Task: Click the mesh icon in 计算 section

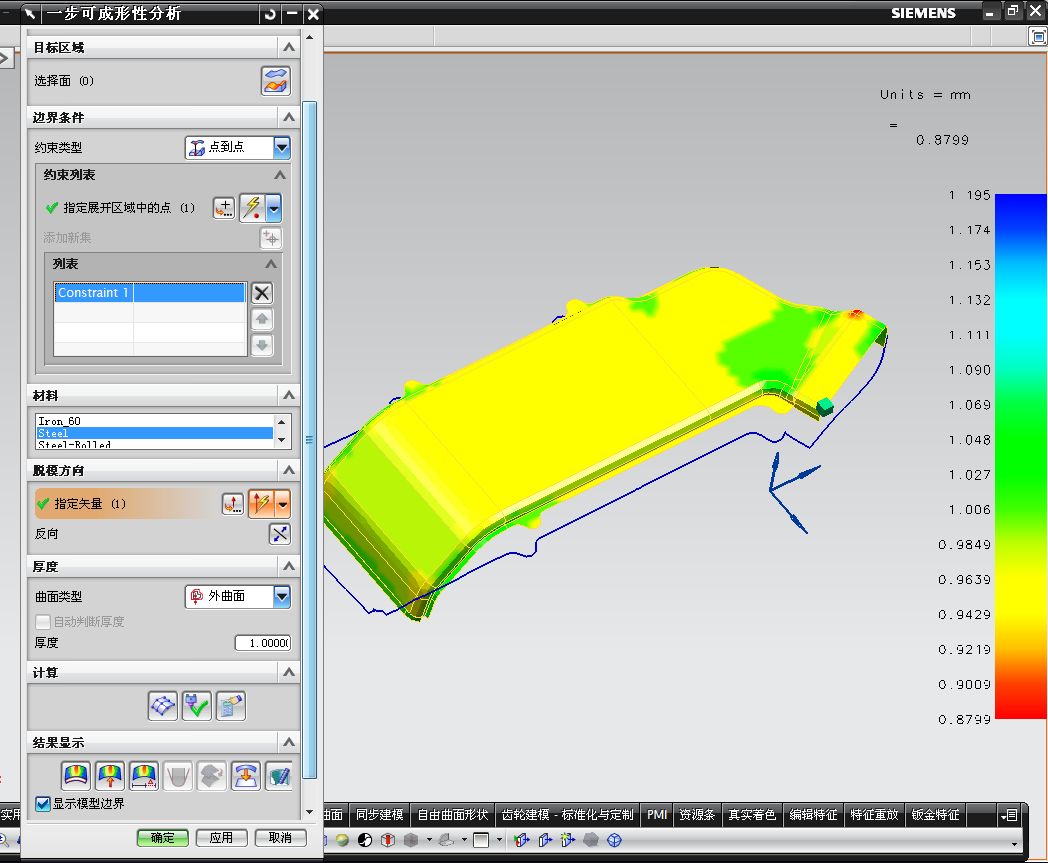Action: tap(163, 706)
